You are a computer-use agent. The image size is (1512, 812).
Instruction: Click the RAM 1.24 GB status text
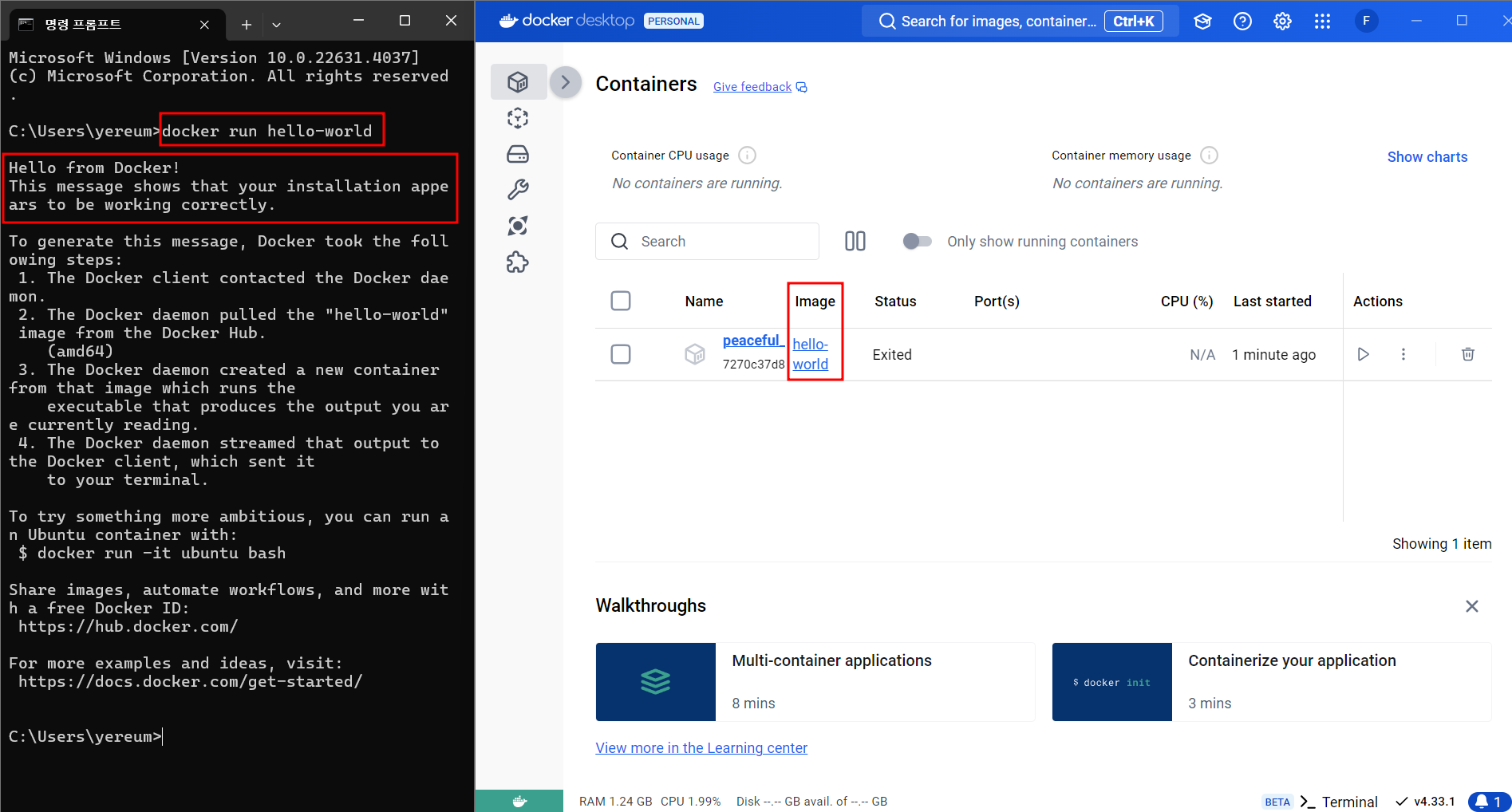(615, 802)
